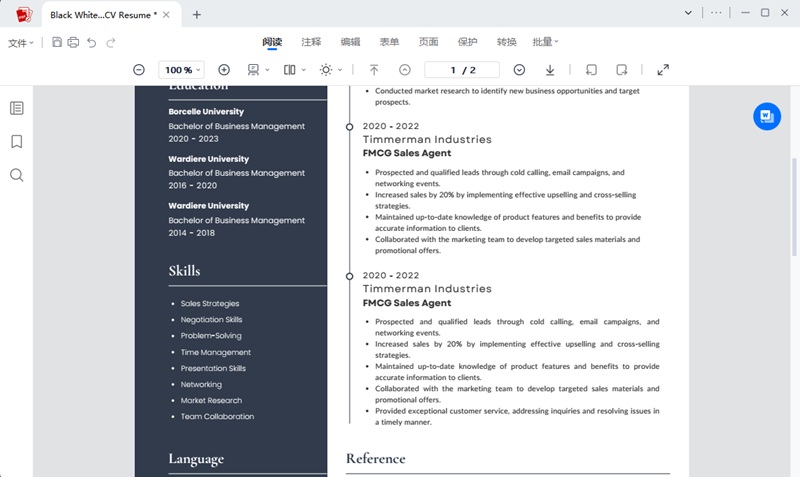Go to the next page
800x477 pixels.
click(x=519, y=70)
